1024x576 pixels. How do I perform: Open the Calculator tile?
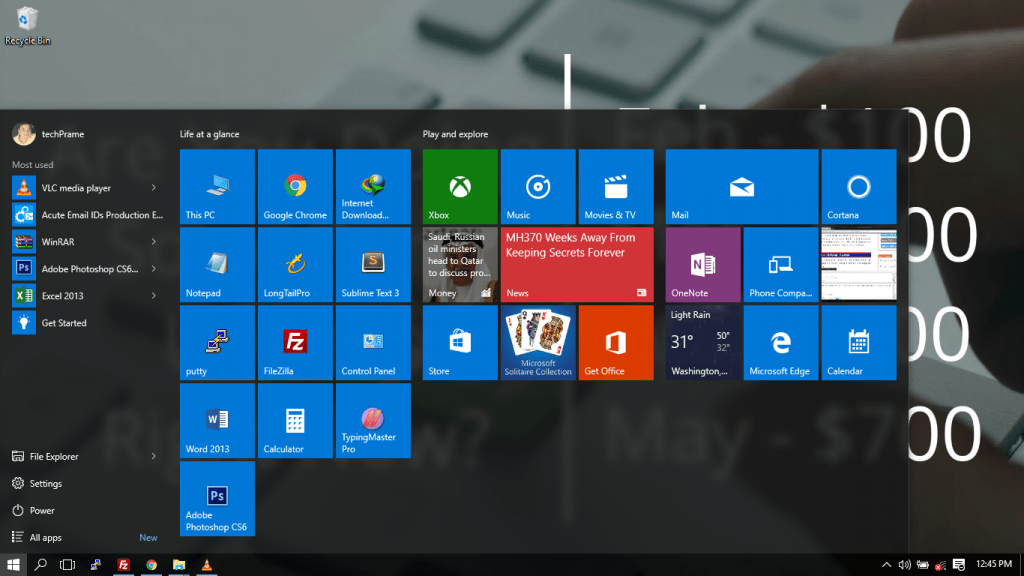tap(295, 421)
